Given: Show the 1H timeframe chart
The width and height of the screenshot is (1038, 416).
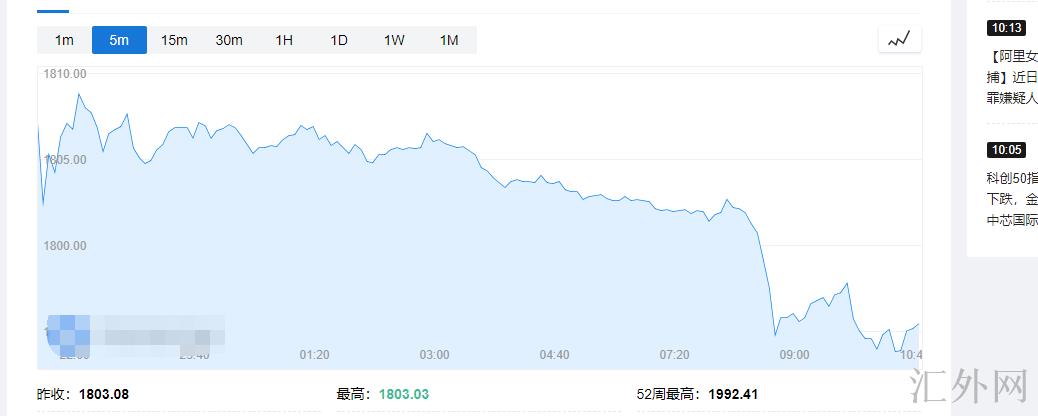Looking at the screenshot, I should click(284, 40).
